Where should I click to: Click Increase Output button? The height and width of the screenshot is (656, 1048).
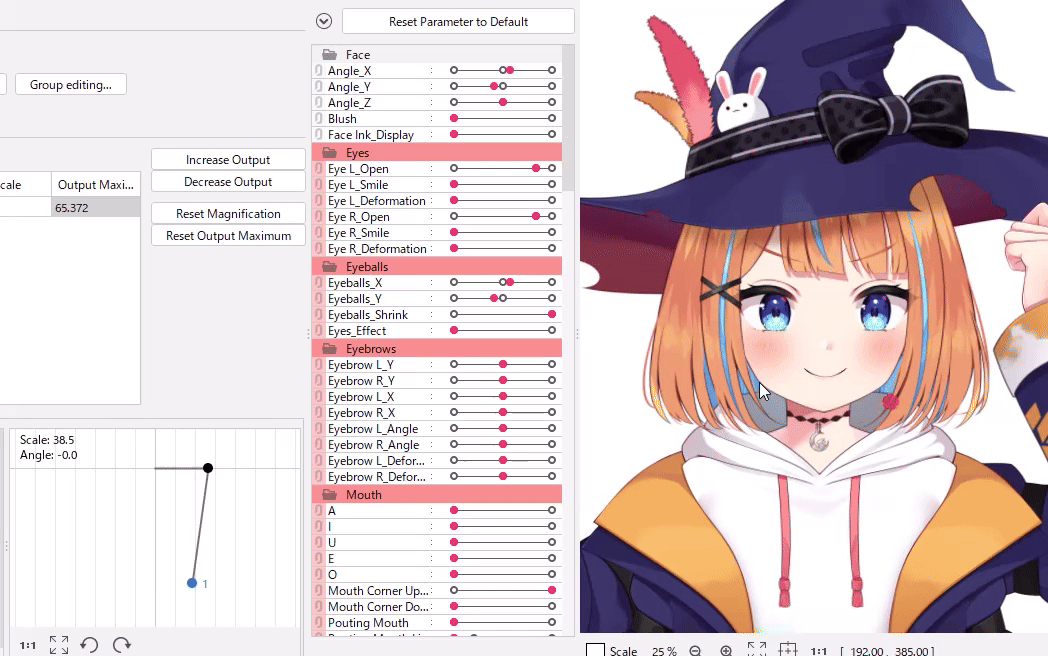[x=228, y=160]
